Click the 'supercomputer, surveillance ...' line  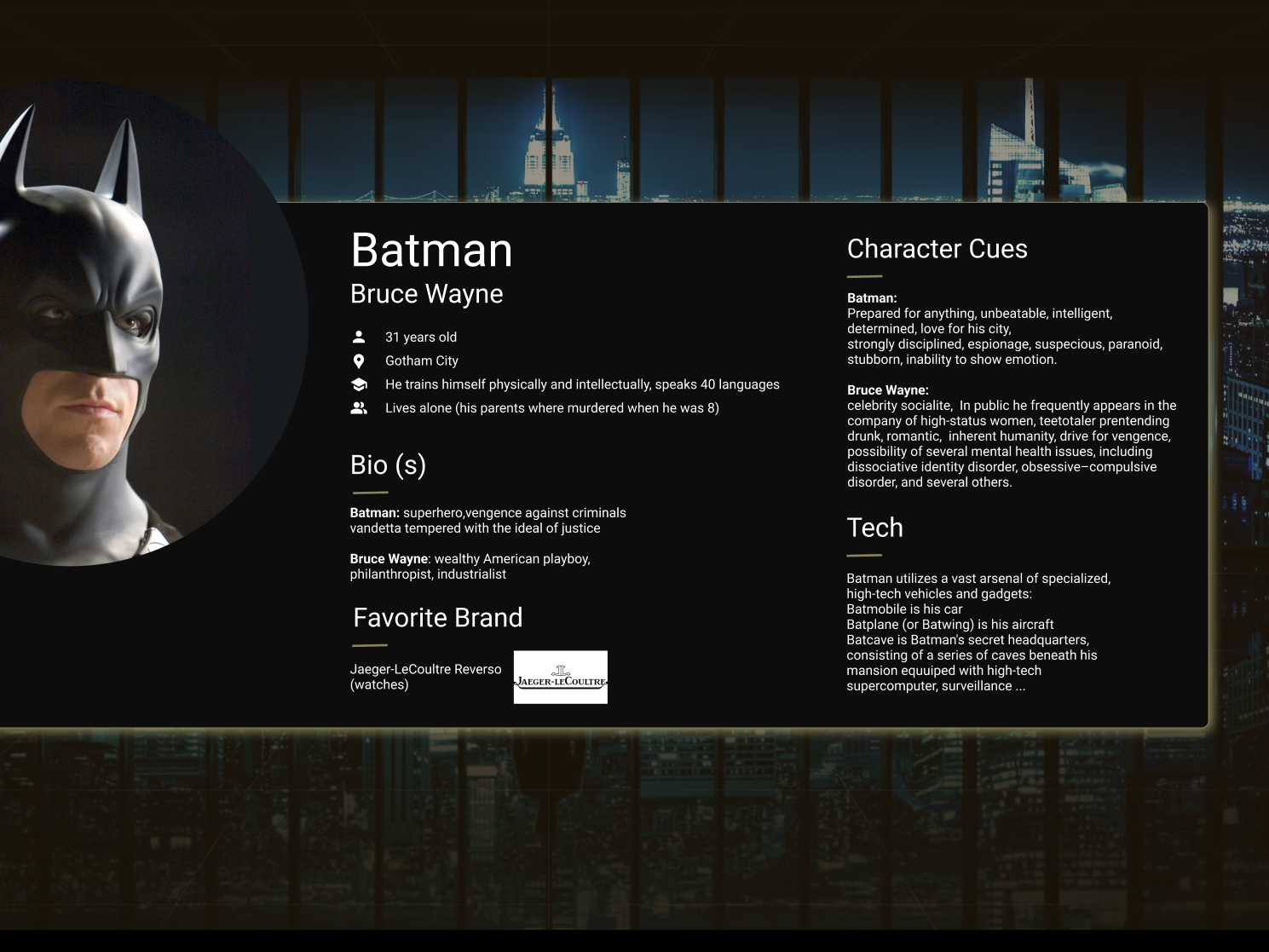[937, 686]
